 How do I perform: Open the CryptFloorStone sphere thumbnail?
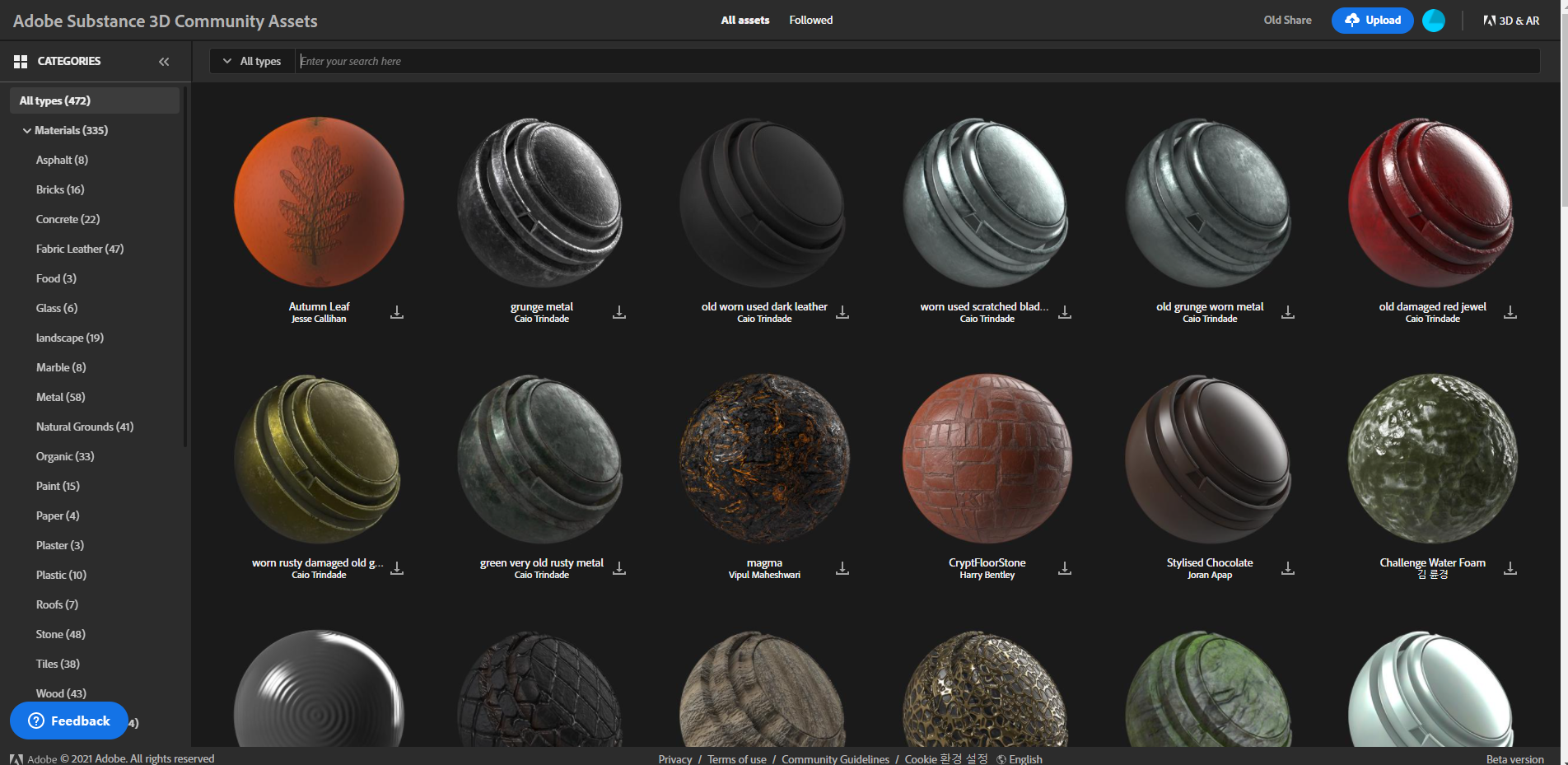pyautogui.click(x=987, y=459)
